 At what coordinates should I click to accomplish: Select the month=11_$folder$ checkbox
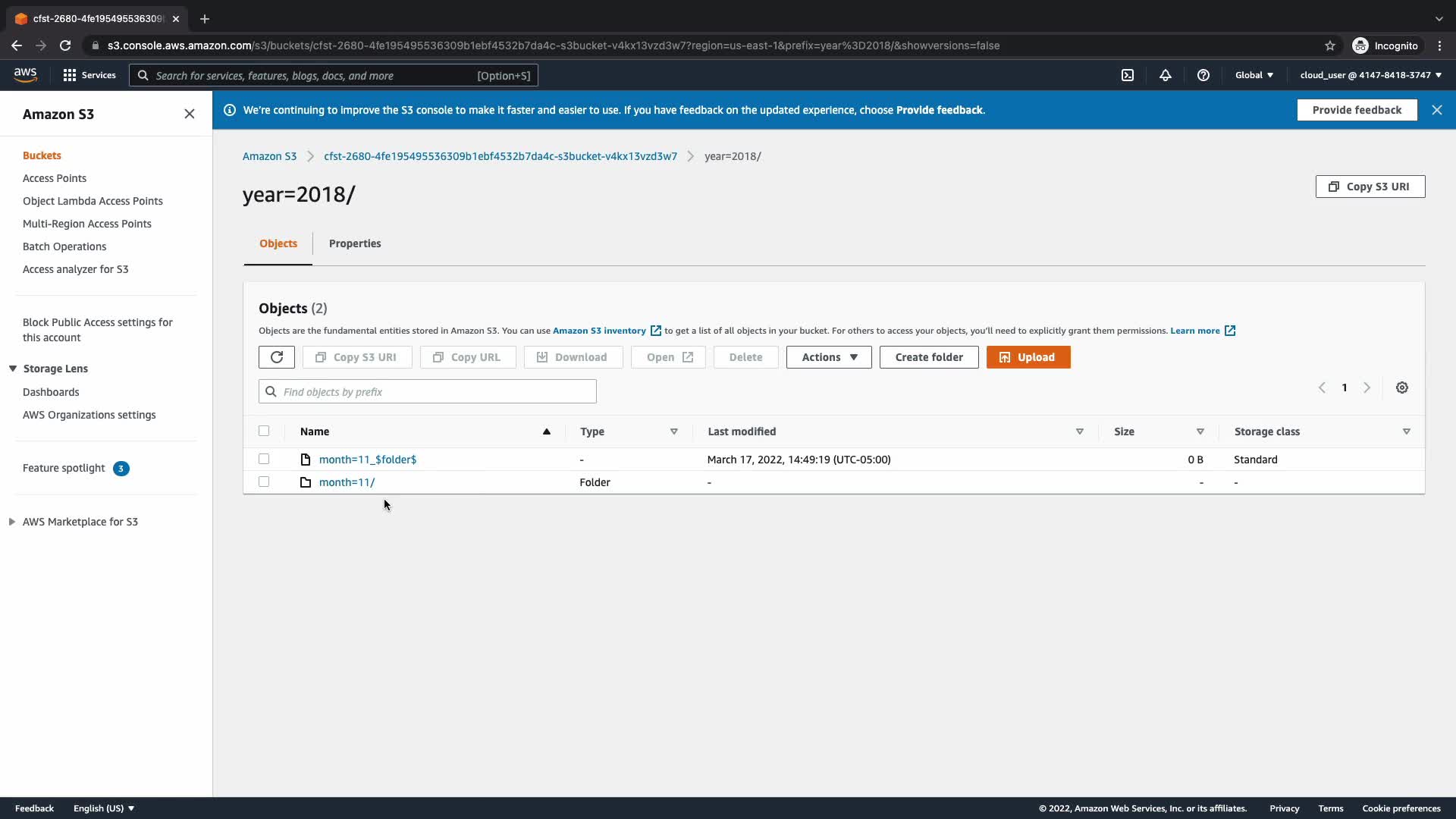coord(264,459)
